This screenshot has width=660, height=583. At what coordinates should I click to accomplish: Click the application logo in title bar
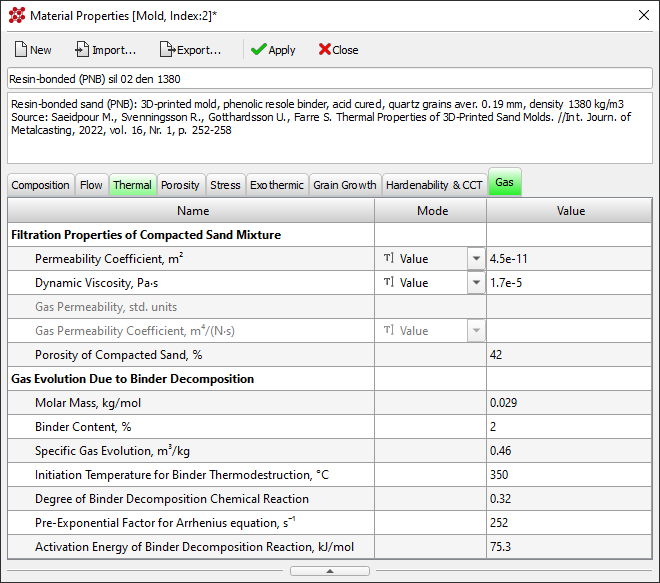click(16, 15)
